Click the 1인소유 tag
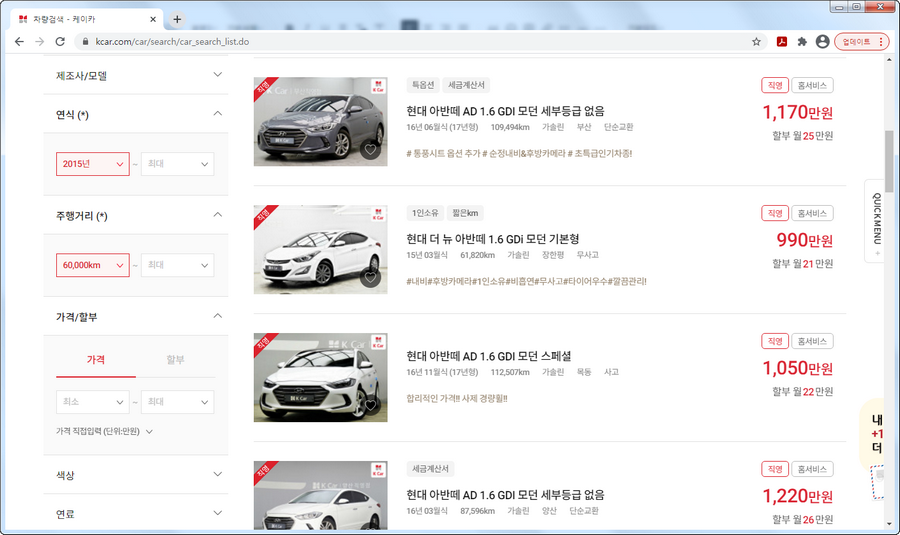Viewport: 900px width, 535px height. click(x=425, y=213)
